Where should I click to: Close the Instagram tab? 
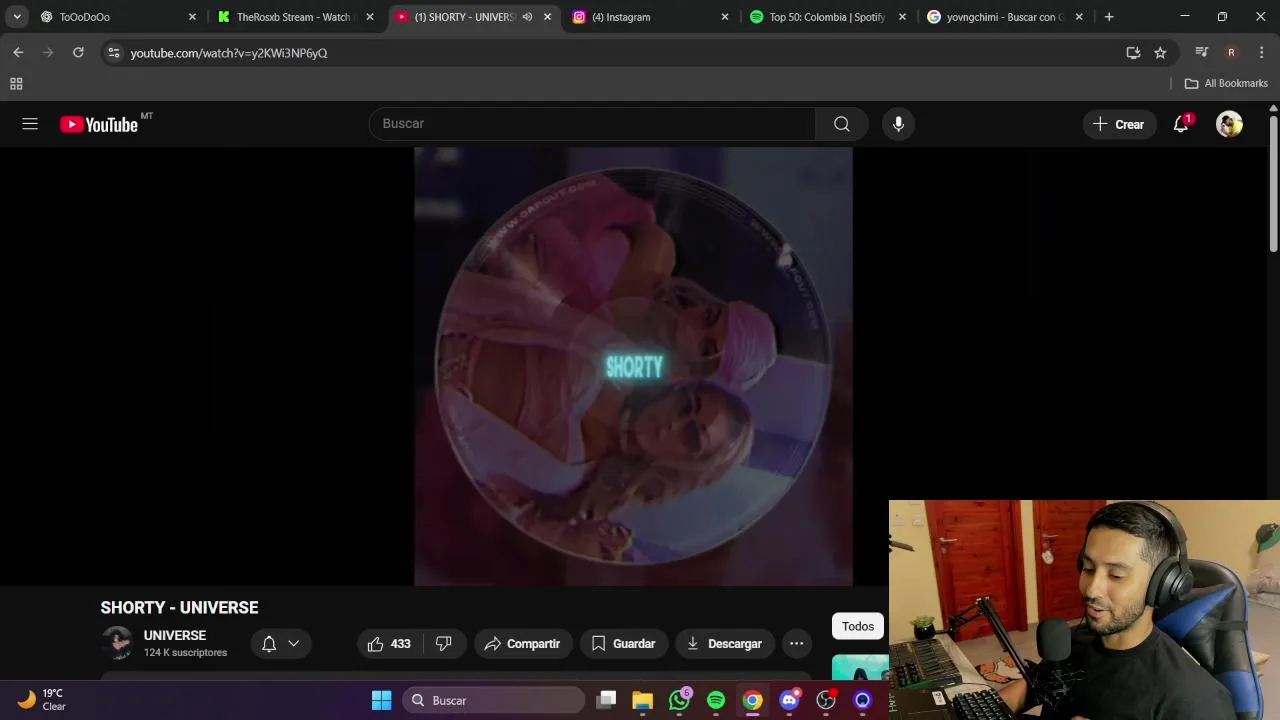tap(725, 17)
